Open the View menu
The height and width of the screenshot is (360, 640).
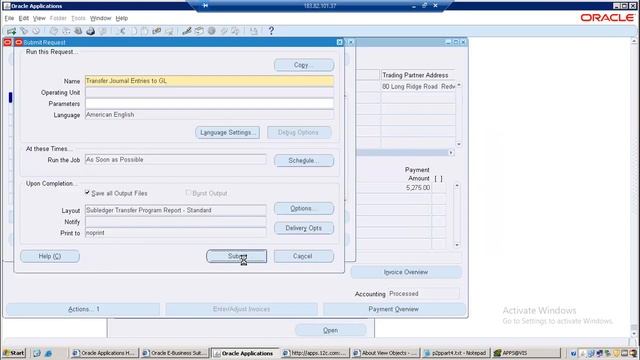(x=39, y=18)
